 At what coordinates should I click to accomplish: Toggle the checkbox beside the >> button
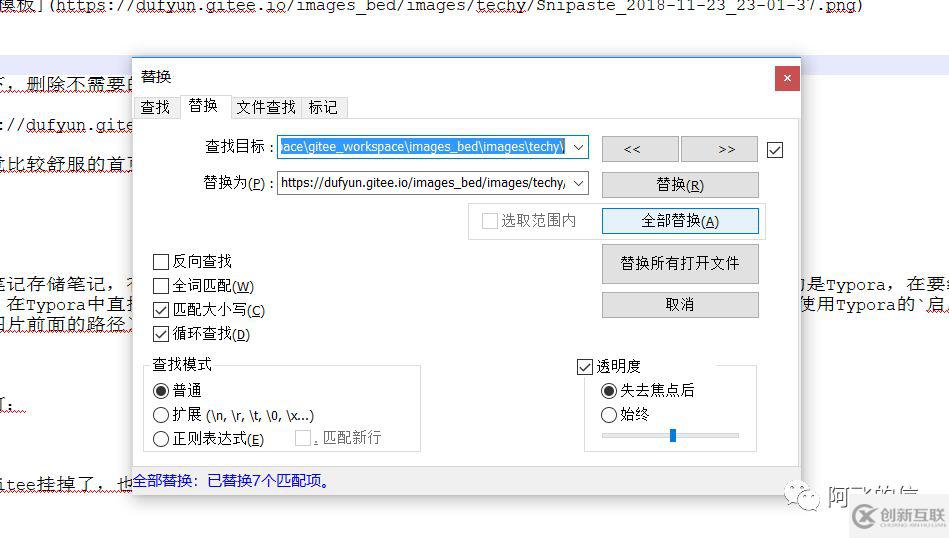[x=775, y=149]
